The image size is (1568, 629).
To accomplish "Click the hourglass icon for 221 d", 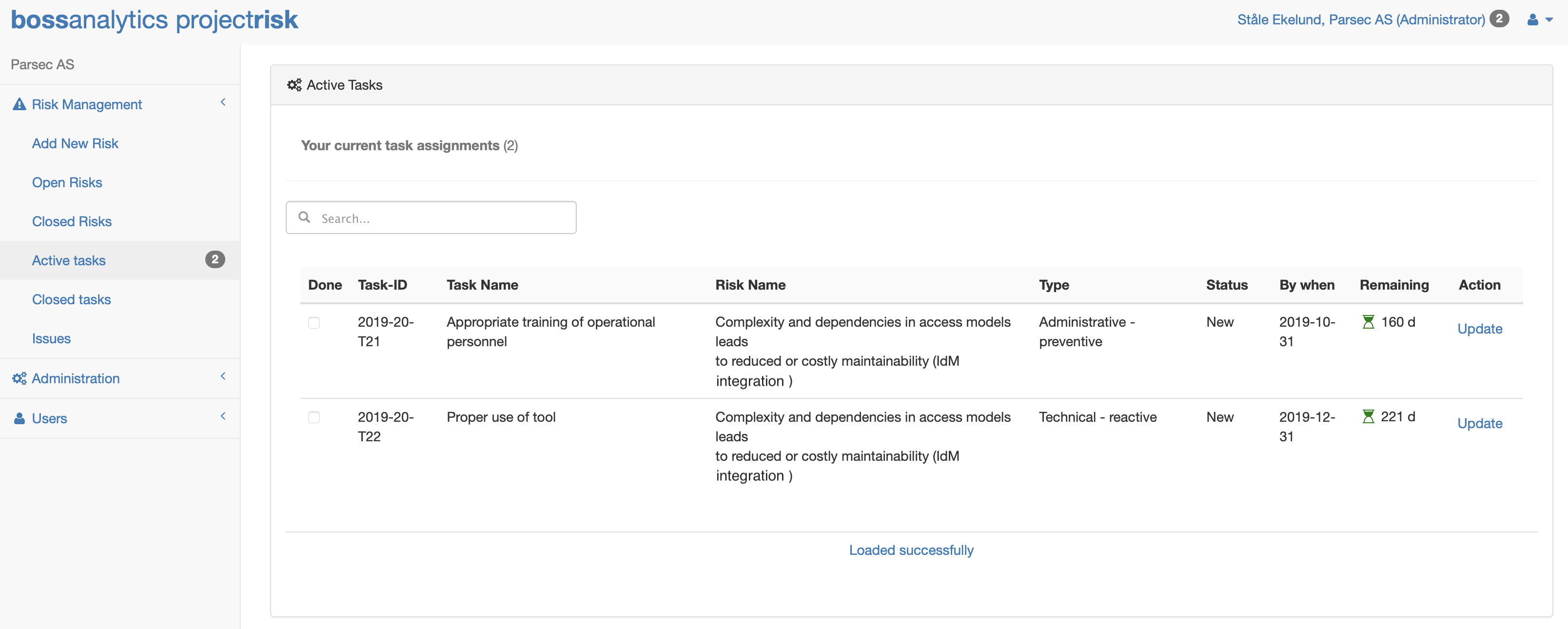I will [x=1368, y=416].
